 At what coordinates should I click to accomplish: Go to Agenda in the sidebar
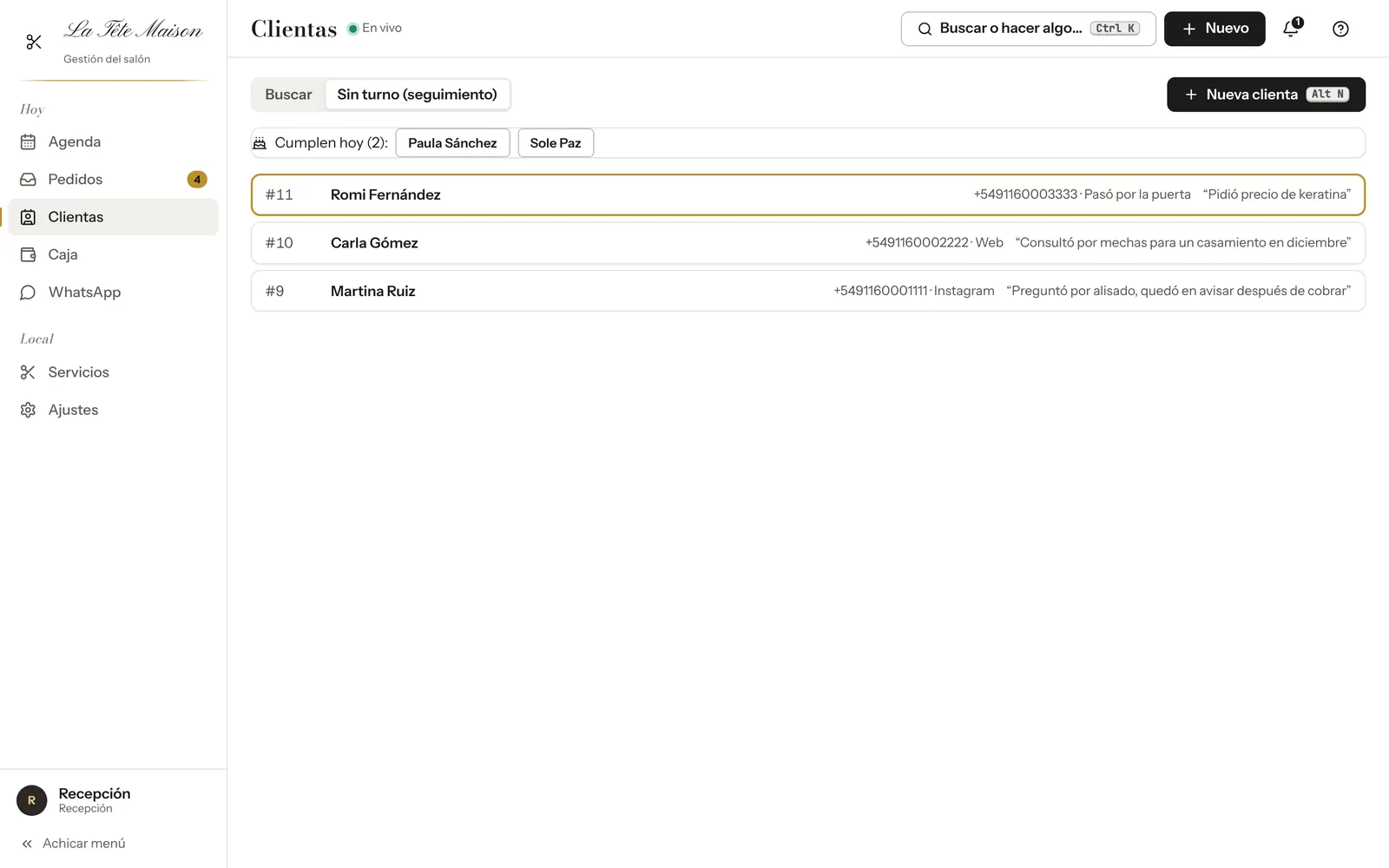pos(113,141)
